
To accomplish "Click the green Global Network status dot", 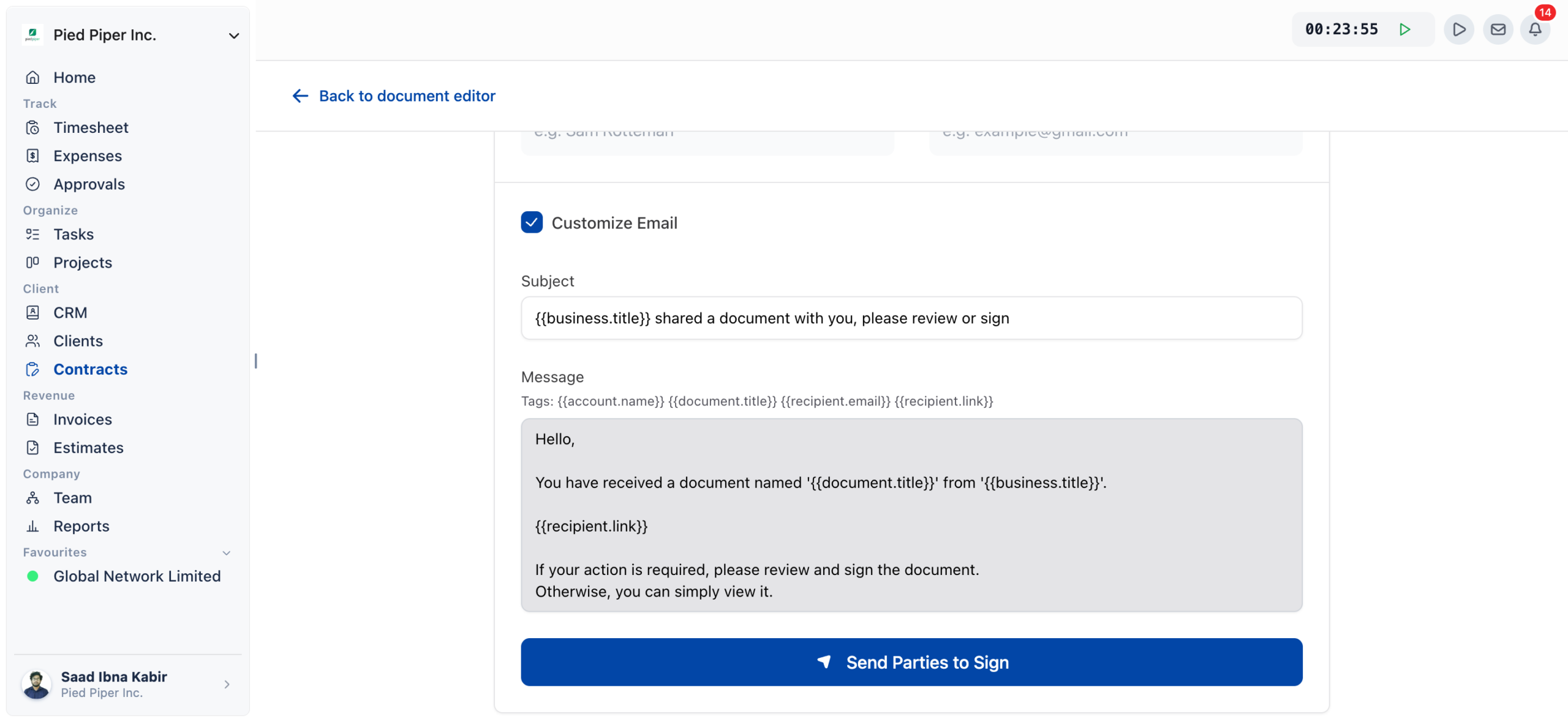I will (x=32, y=576).
